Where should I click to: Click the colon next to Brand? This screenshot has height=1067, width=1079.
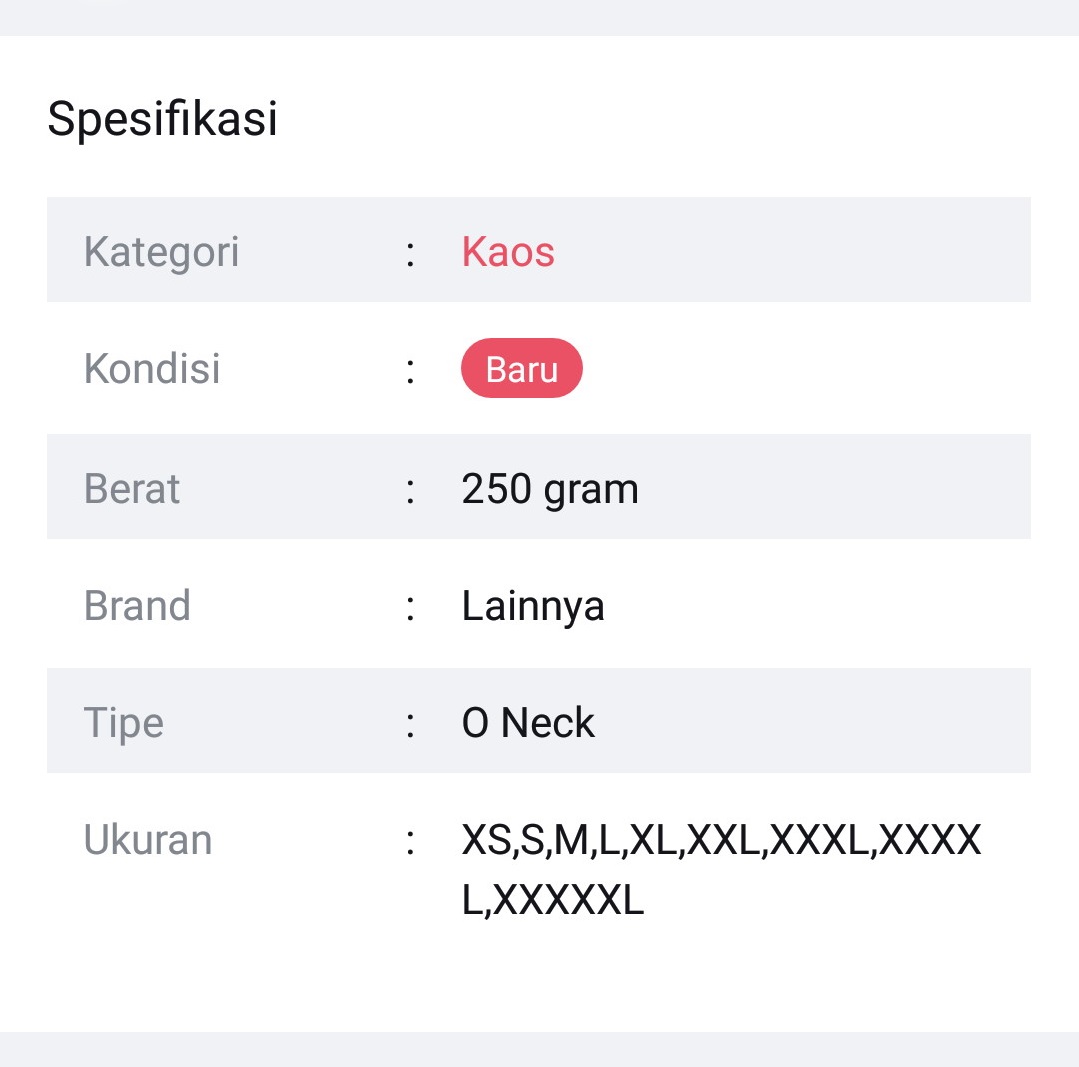pyautogui.click(x=410, y=608)
